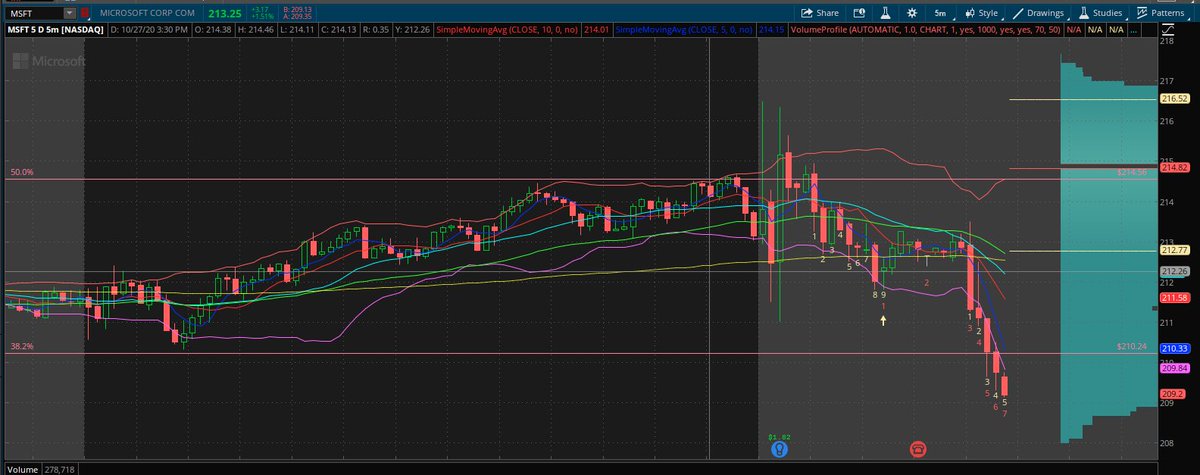Click the Share arrow icon
Screen dimensions: 1200x475
pyautogui.click(x=806, y=13)
